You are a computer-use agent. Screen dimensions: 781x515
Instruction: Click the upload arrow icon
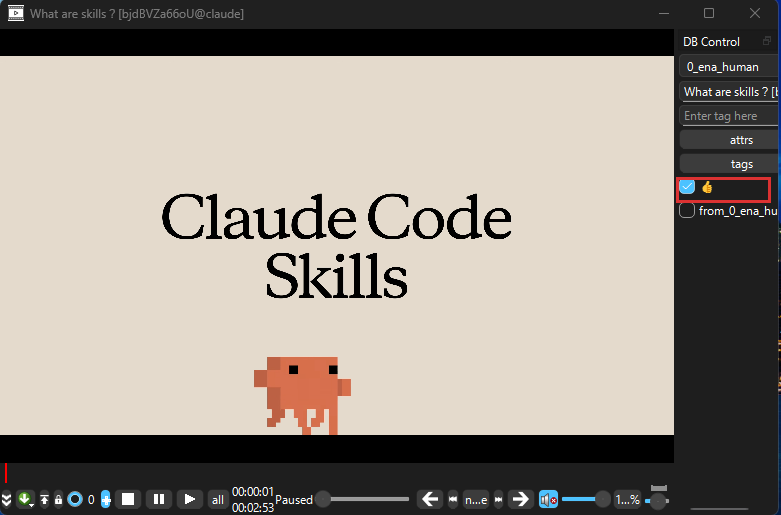[x=44, y=499]
